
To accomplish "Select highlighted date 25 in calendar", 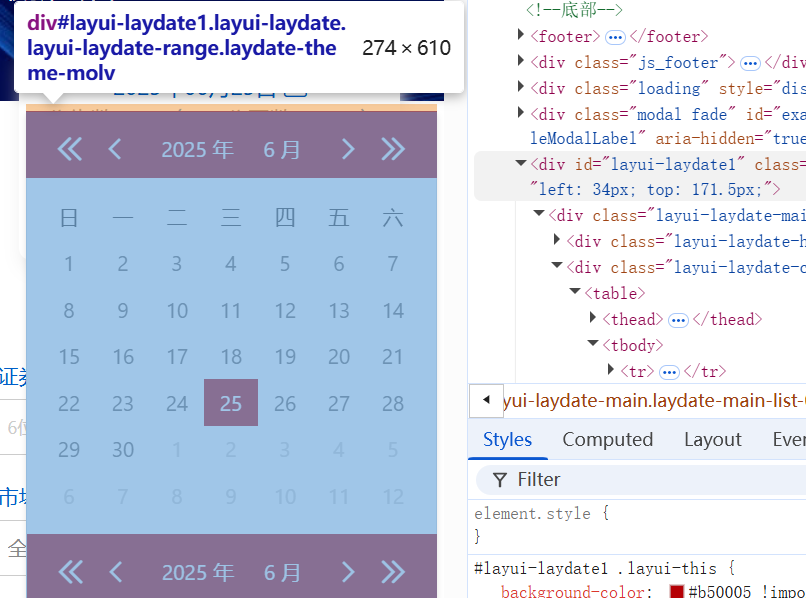I will click(231, 403).
